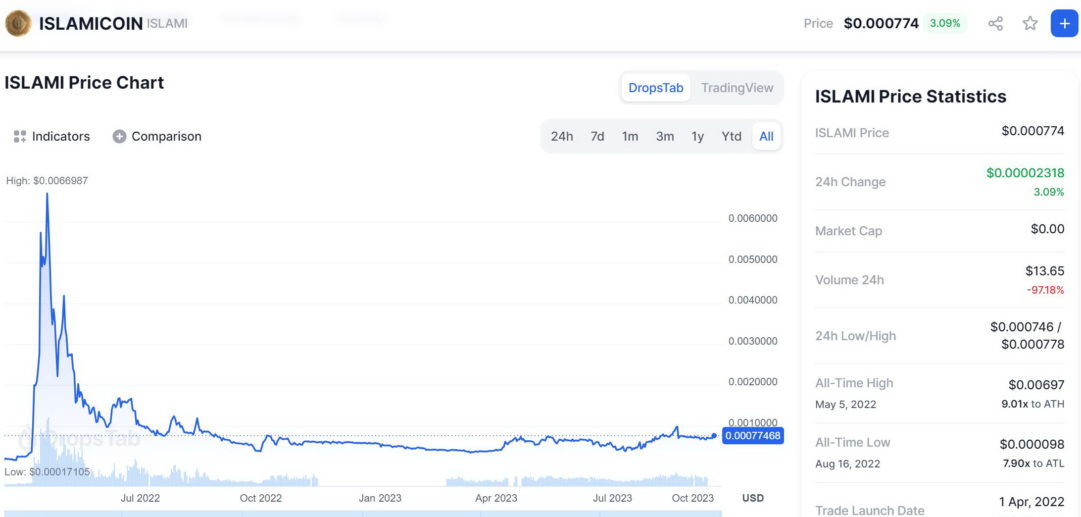Click the All-Time High value $0.00697
Screen dimensions: 1081x517
(x=1036, y=384)
